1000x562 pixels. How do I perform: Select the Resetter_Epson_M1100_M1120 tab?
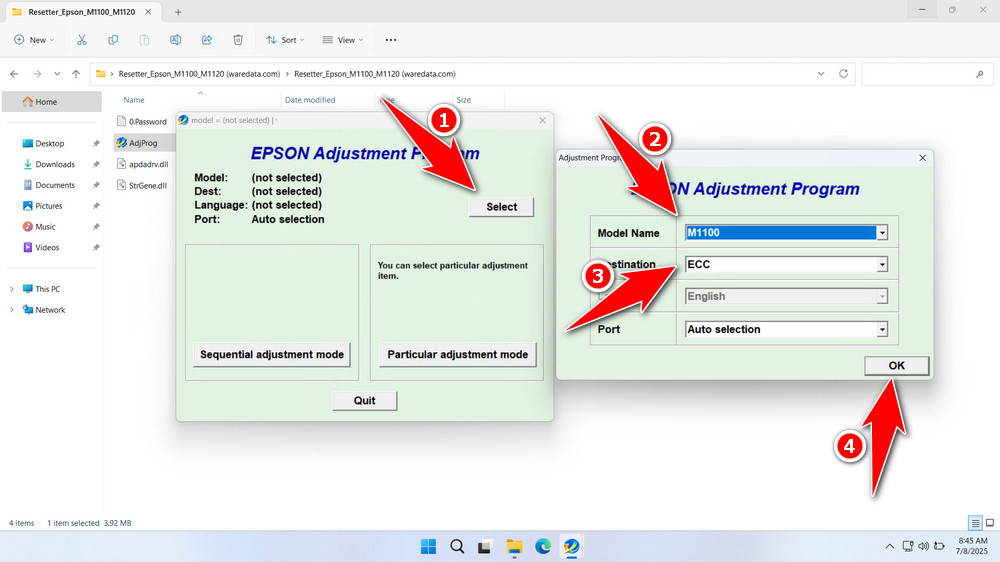(82, 12)
